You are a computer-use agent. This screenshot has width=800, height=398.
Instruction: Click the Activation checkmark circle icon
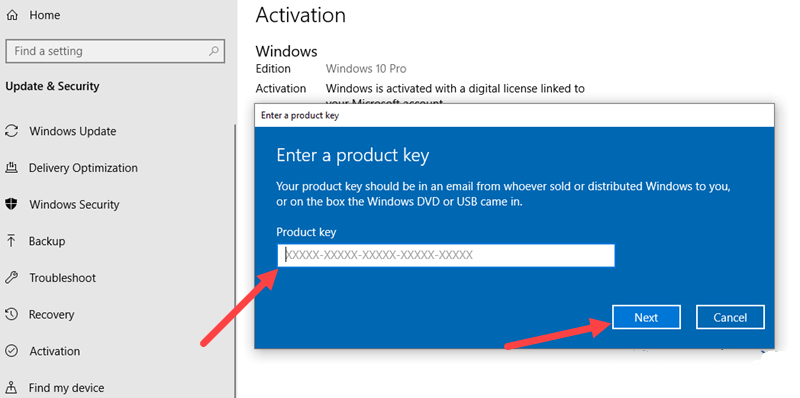point(11,351)
